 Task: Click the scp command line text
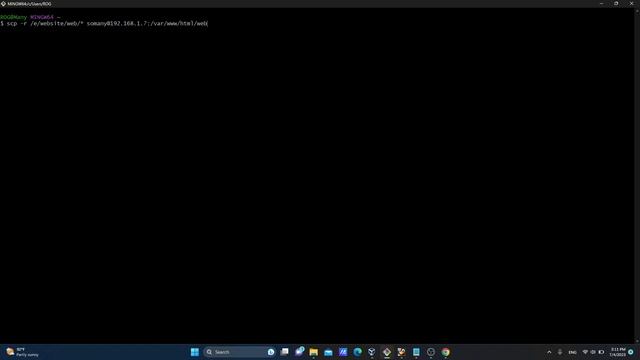click(x=107, y=24)
